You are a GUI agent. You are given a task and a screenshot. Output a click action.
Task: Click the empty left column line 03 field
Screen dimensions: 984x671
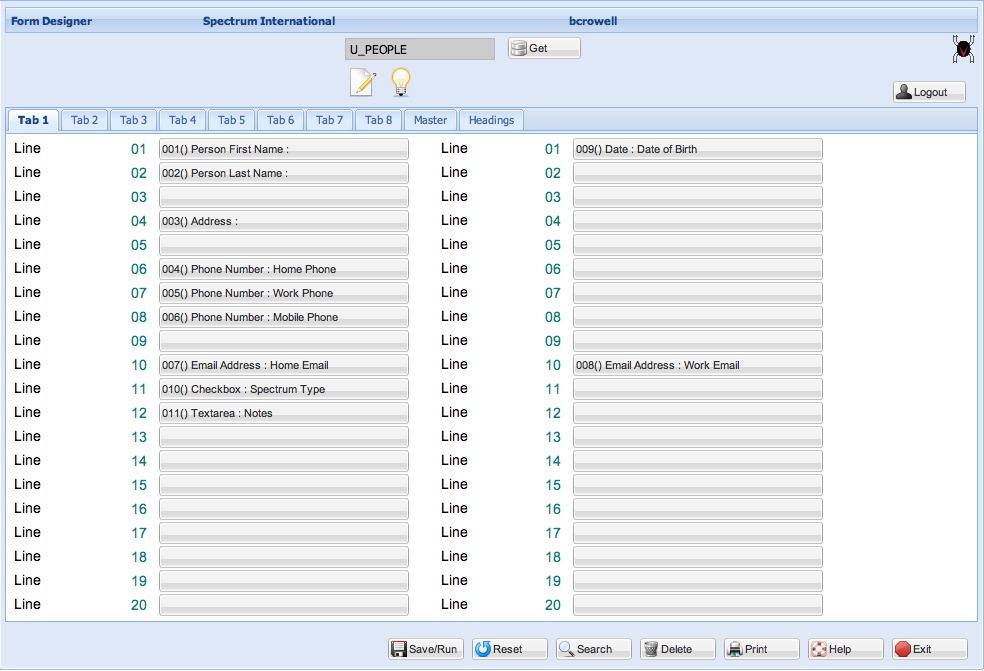[284, 197]
